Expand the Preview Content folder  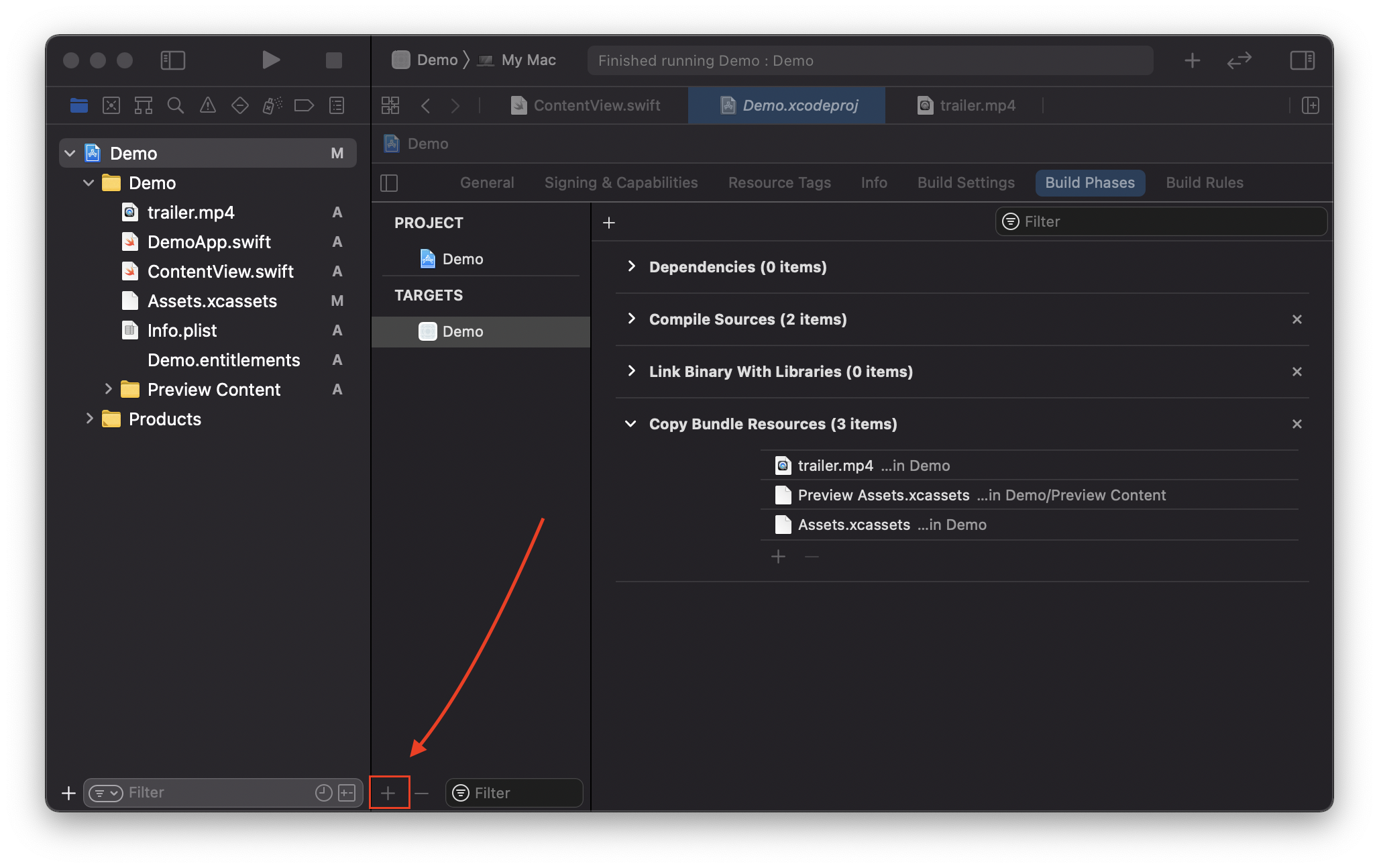(108, 389)
